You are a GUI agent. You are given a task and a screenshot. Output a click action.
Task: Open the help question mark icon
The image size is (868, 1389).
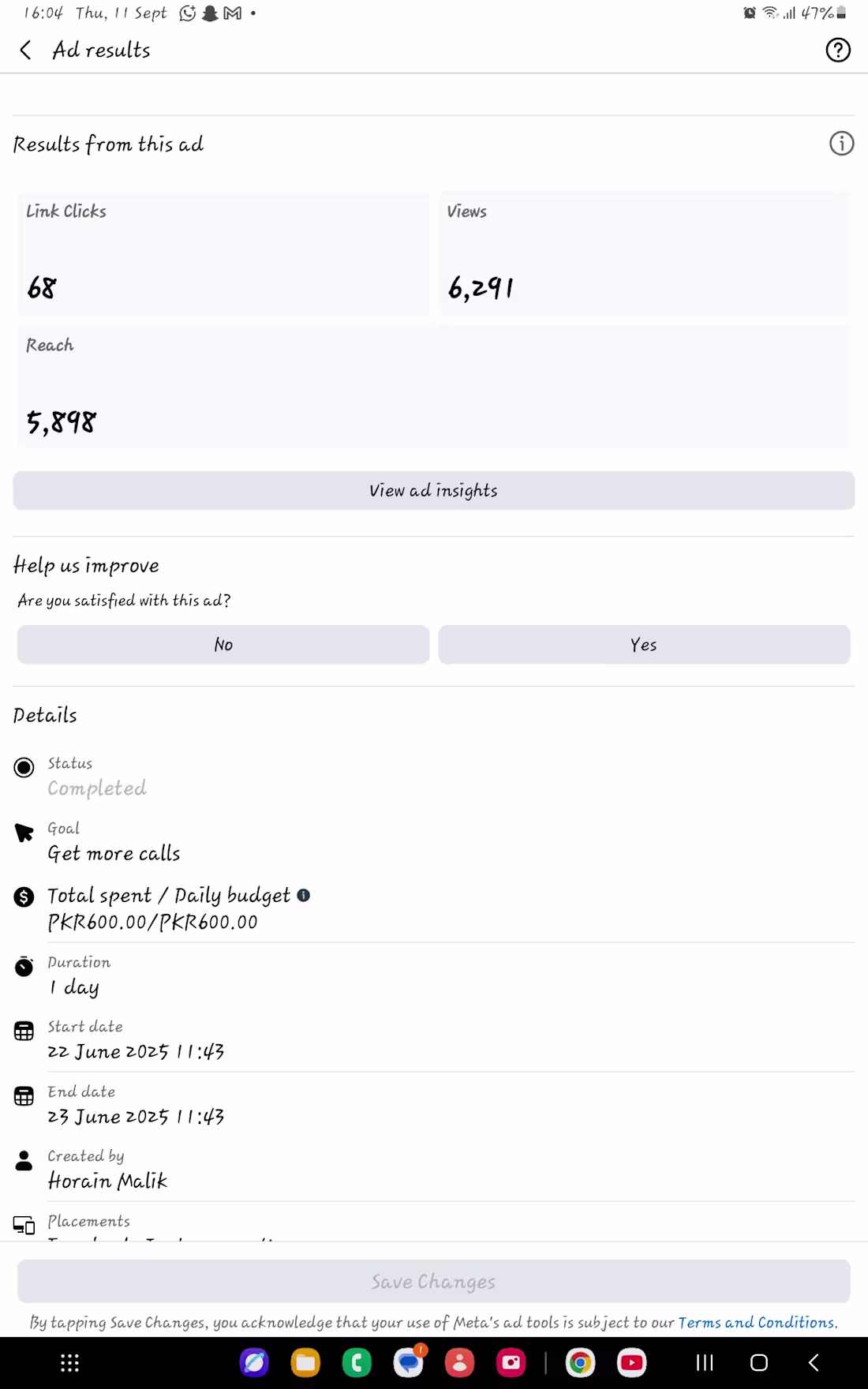pyautogui.click(x=837, y=51)
